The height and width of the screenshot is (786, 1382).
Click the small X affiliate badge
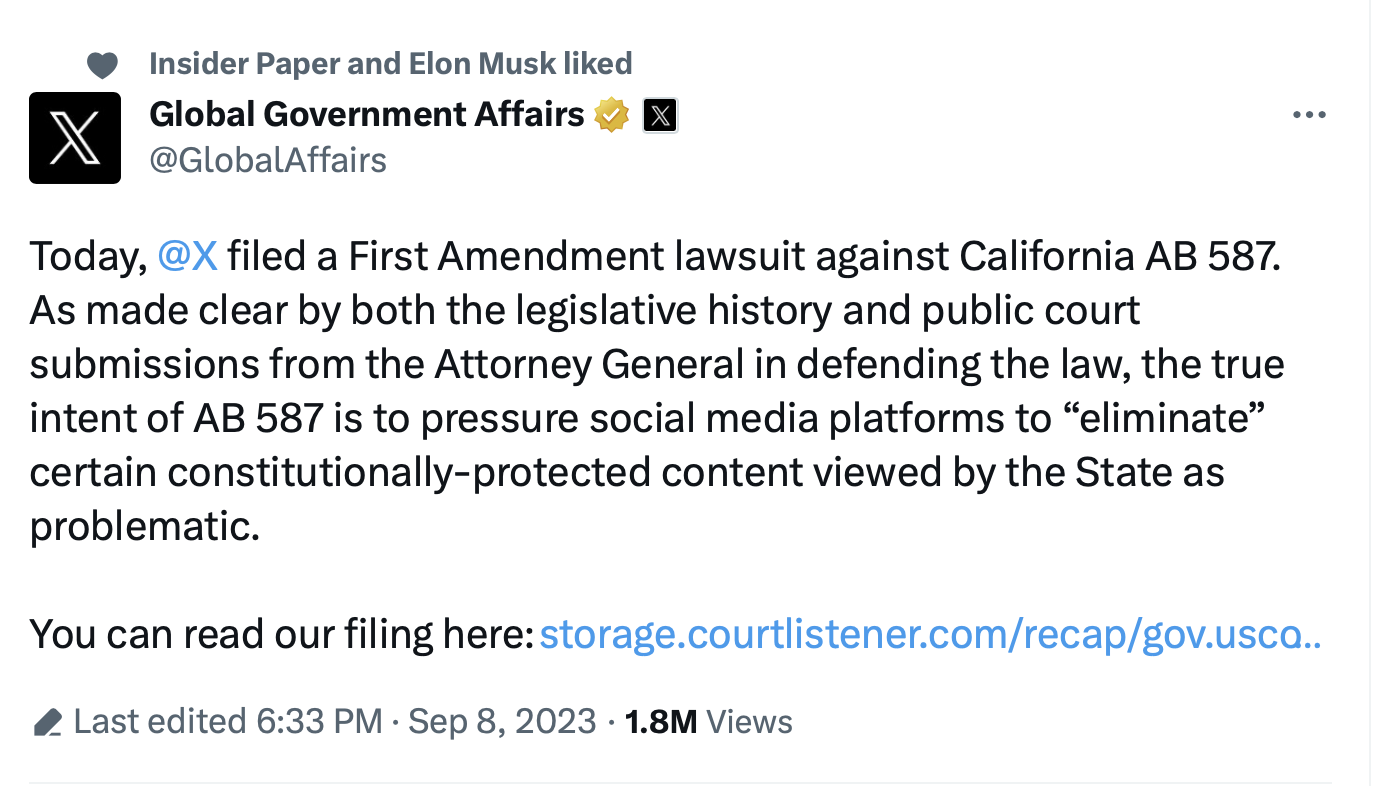pos(658,116)
